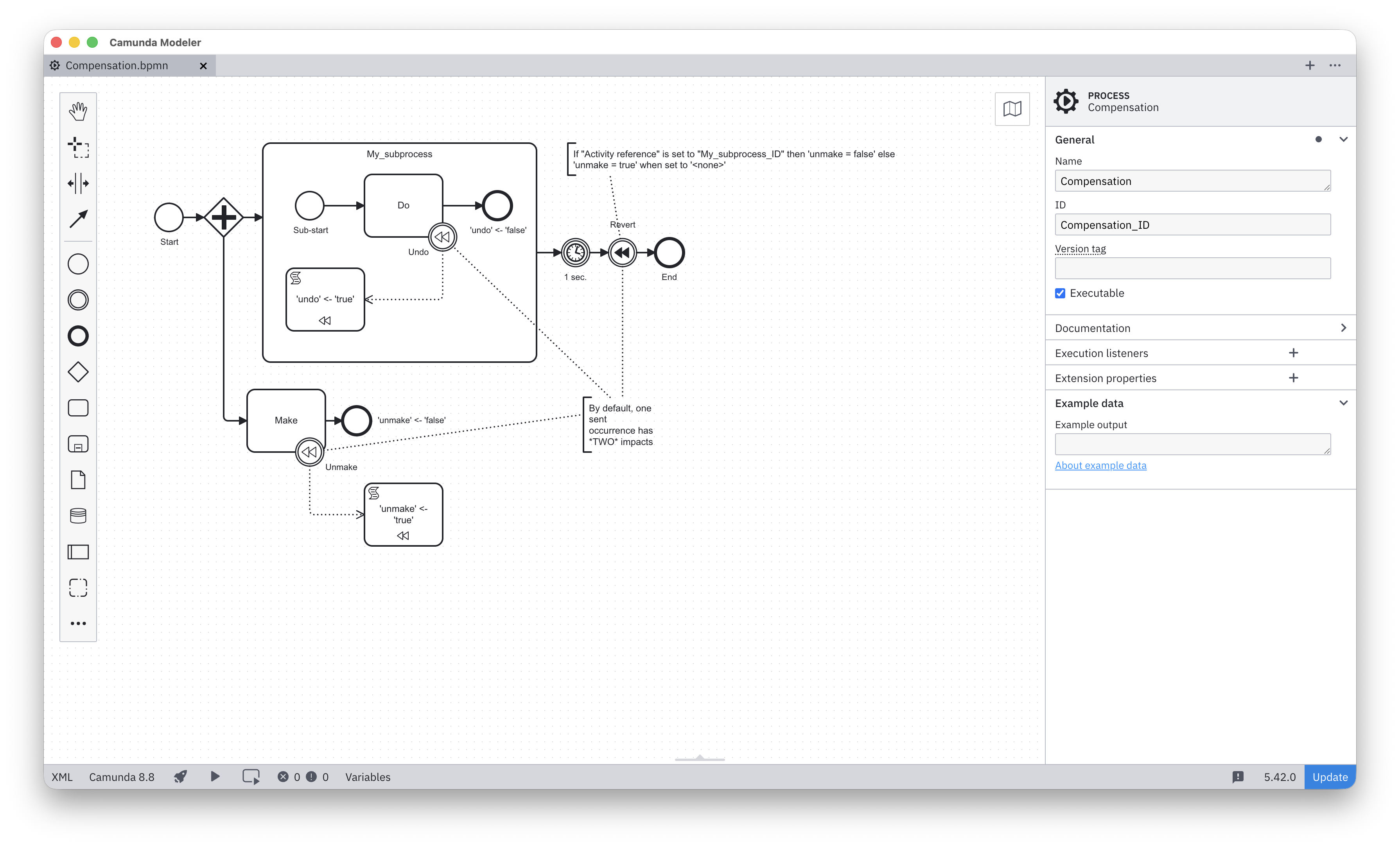Open XML view in status bar
1400x847 pixels.
[62, 777]
